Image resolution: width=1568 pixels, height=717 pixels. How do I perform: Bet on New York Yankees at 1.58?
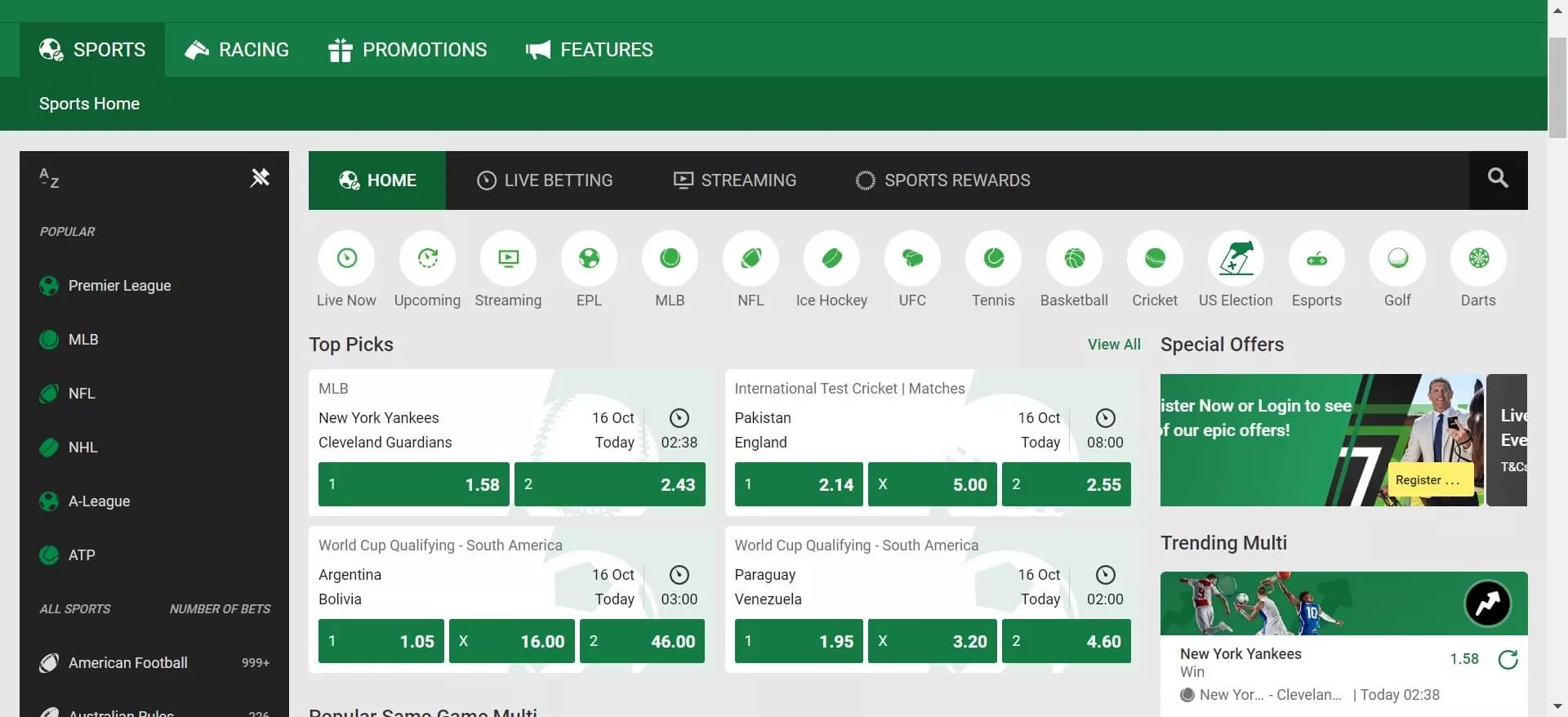tap(413, 484)
